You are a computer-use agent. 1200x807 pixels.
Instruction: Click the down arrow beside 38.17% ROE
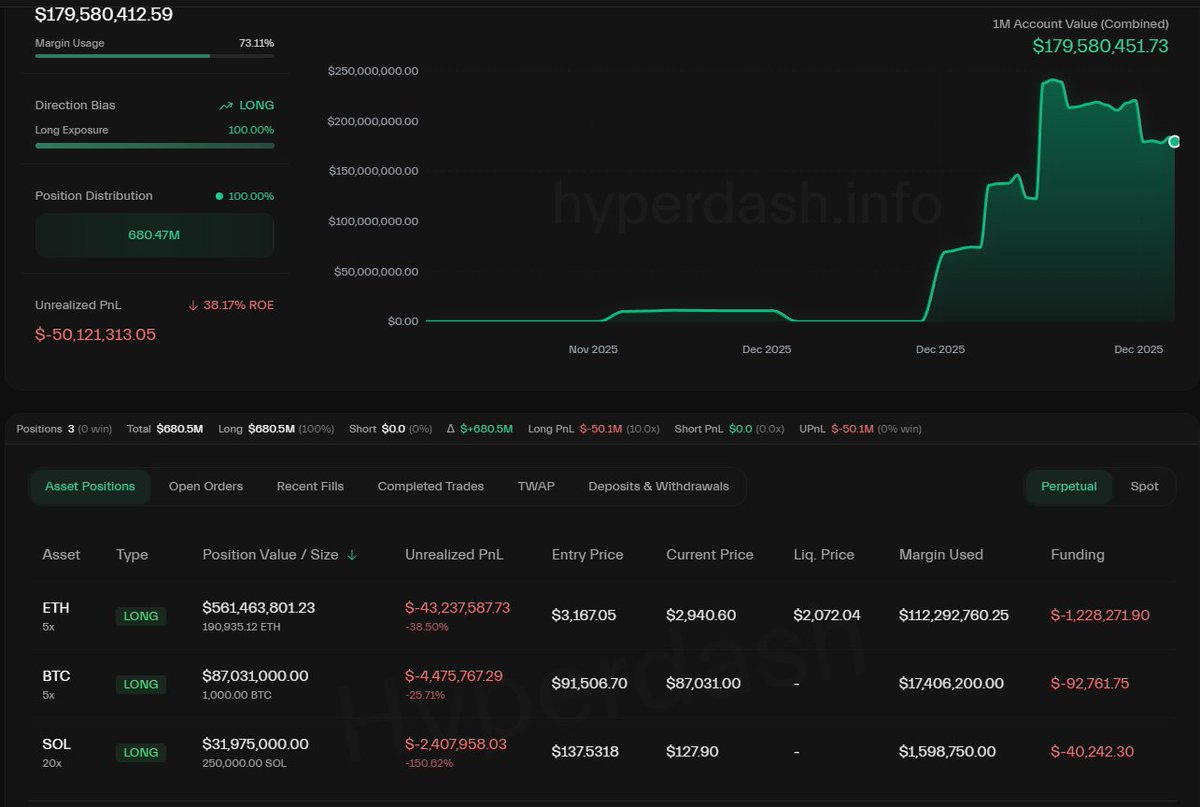(192, 305)
